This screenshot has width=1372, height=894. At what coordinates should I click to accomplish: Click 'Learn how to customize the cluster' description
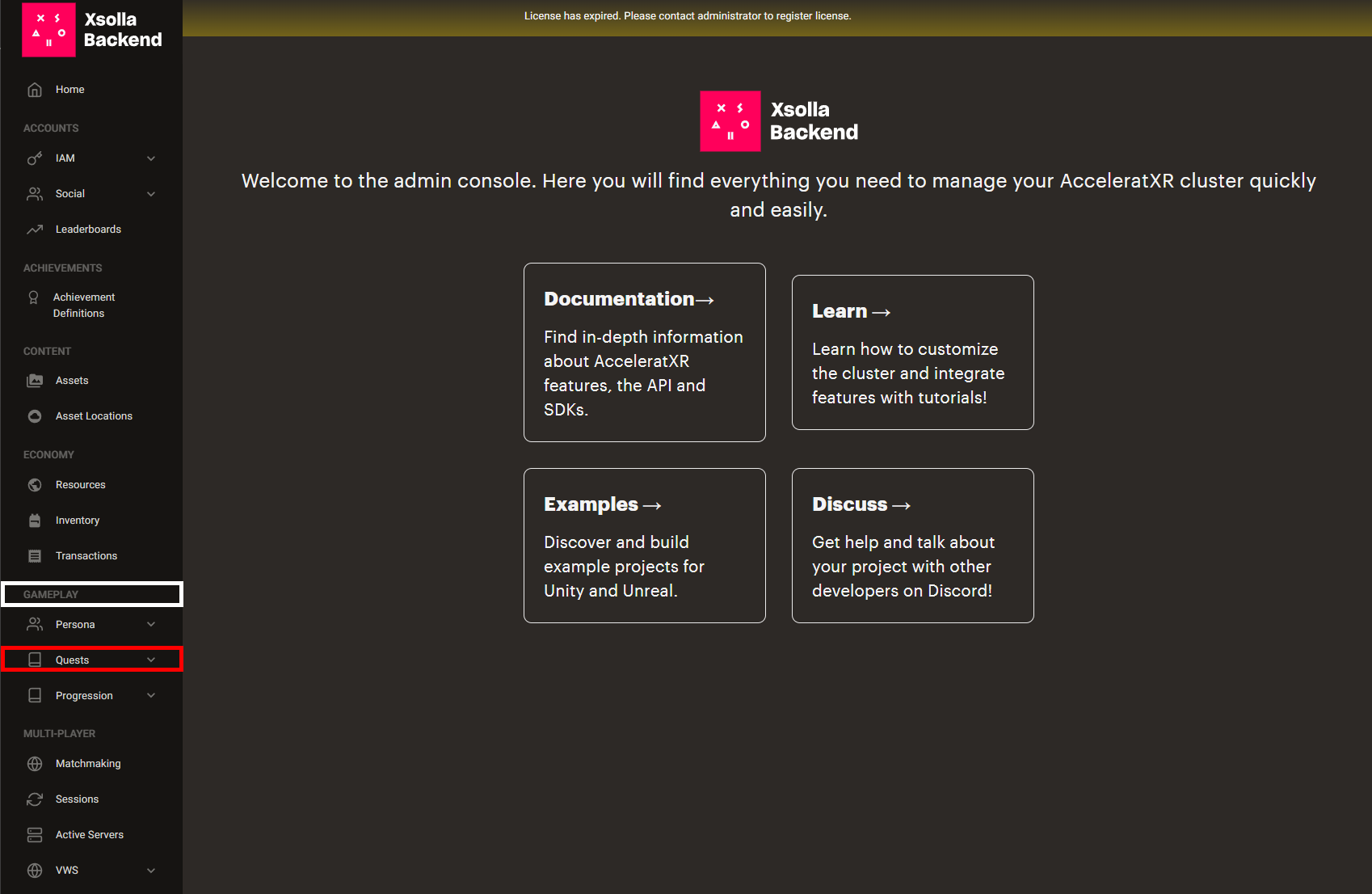click(908, 373)
